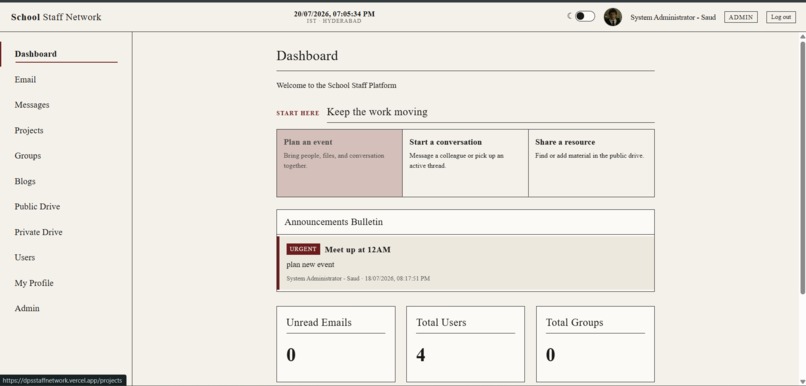Click the Keep the work moving heading
This screenshot has width=806, height=386.
377,112
